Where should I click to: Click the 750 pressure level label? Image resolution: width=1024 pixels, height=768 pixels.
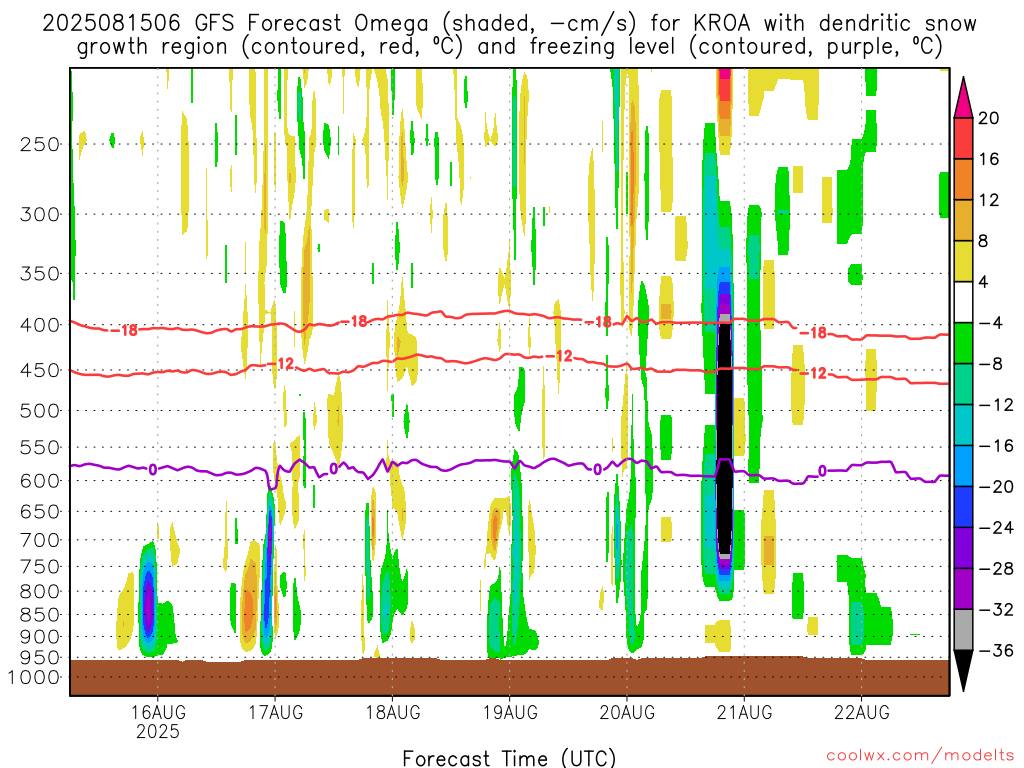coord(40,567)
